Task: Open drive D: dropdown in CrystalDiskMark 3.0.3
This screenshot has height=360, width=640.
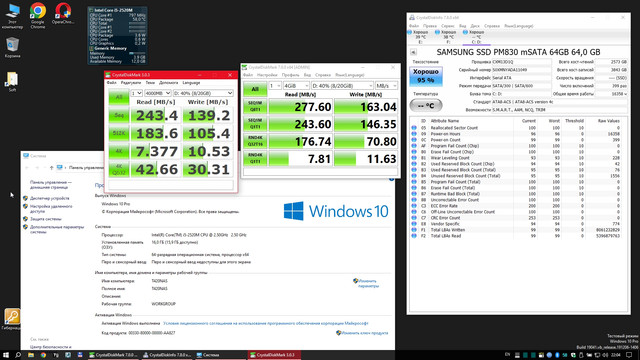Action: click(203, 93)
